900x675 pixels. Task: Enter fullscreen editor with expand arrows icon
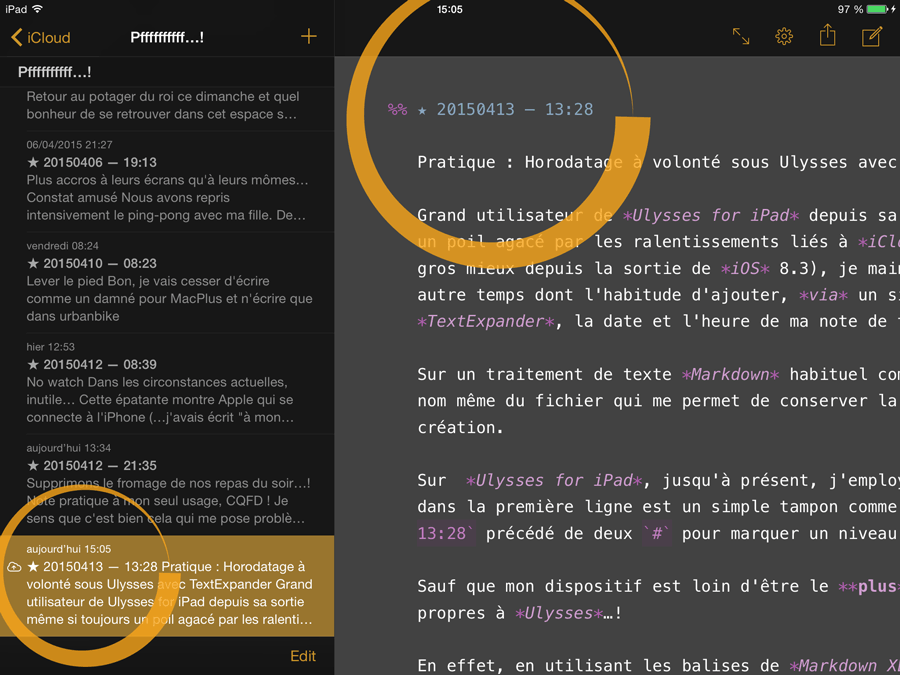[741, 37]
